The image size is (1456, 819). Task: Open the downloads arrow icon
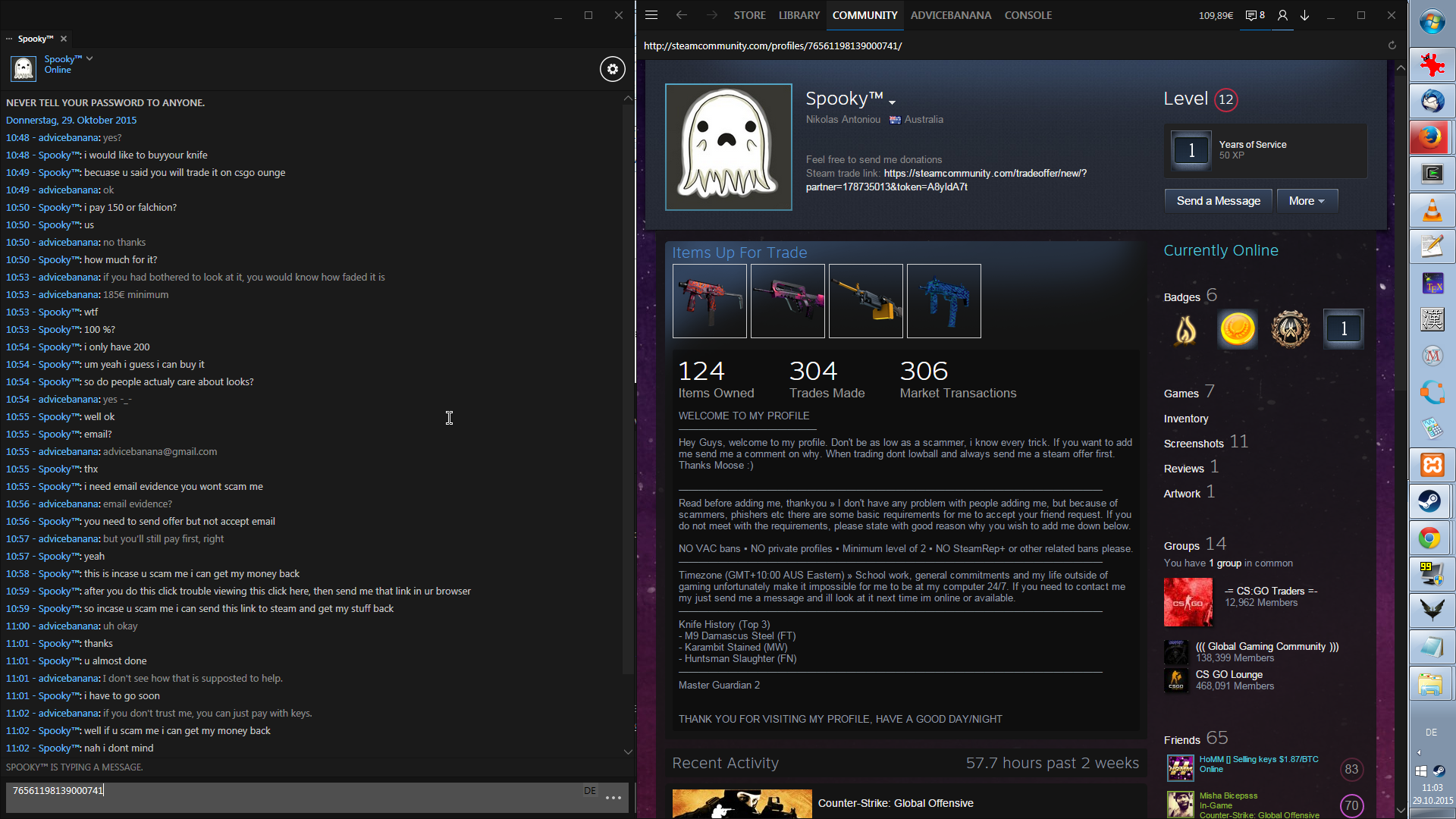[1305, 15]
